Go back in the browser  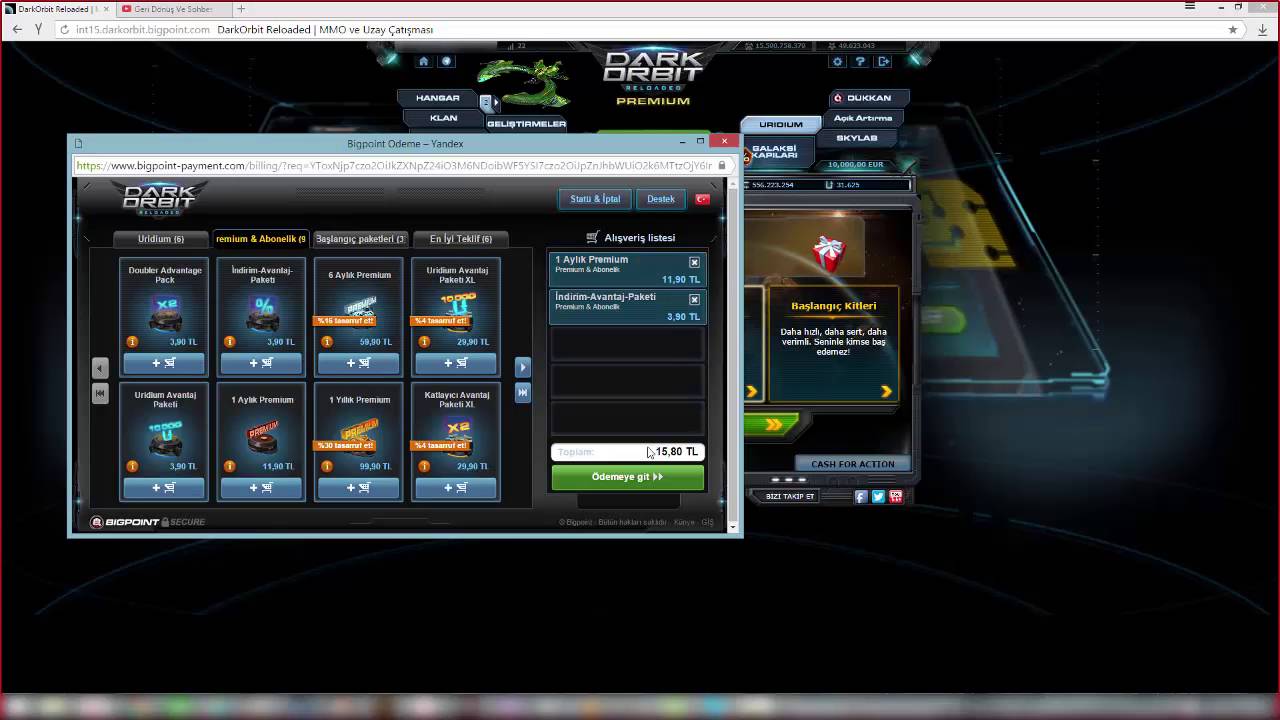(17, 29)
